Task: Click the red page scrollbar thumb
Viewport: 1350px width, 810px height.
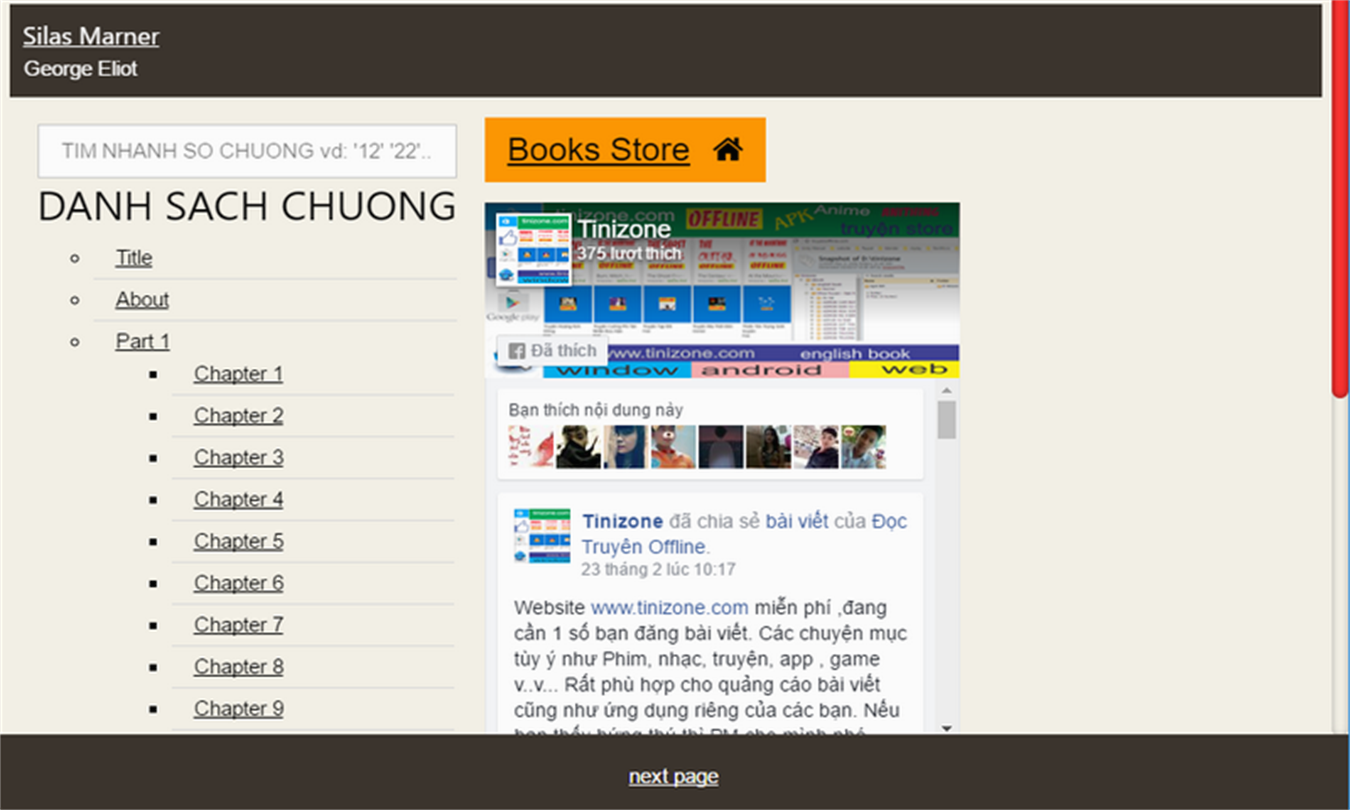Action: point(1341,199)
